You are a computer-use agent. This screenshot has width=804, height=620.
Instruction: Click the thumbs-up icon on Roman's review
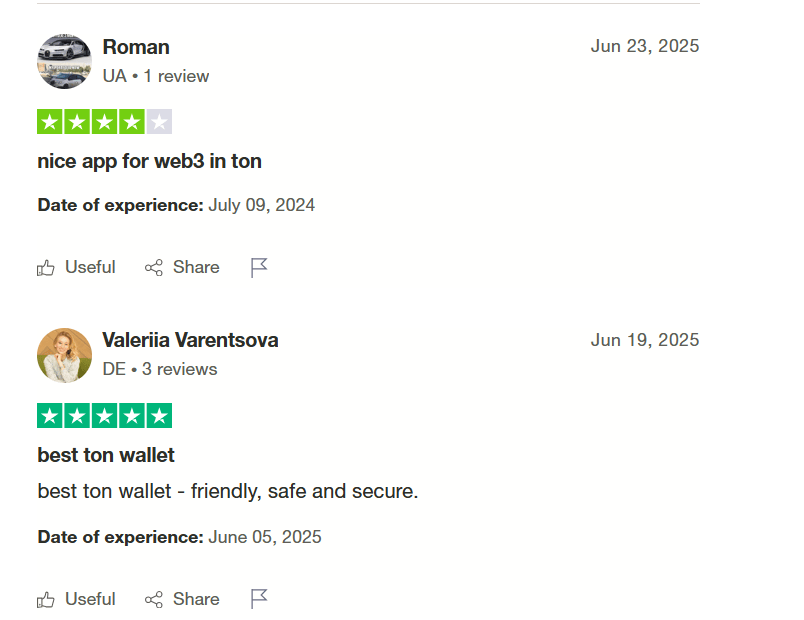[x=46, y=268]
